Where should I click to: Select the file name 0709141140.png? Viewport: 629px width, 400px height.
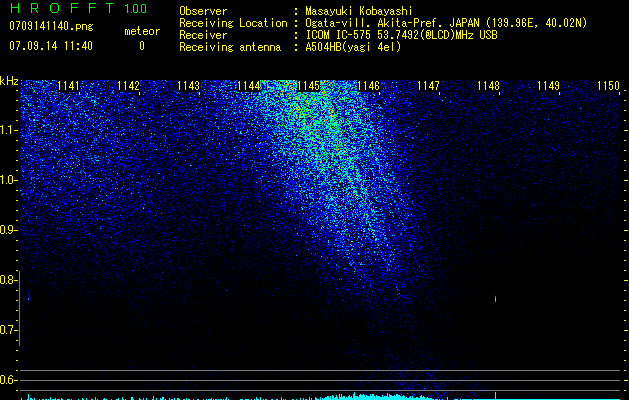51,27
